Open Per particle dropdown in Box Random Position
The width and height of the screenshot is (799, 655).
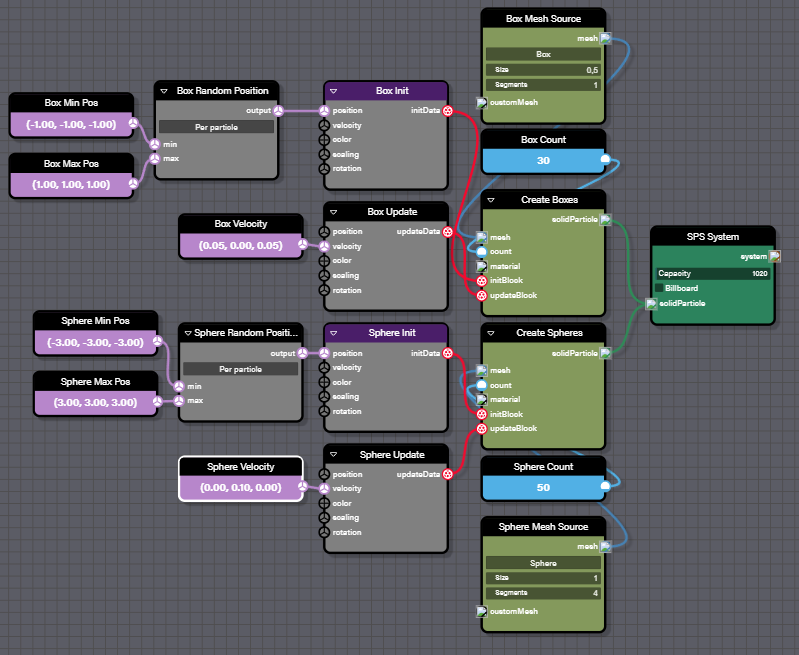coord(217,127)
